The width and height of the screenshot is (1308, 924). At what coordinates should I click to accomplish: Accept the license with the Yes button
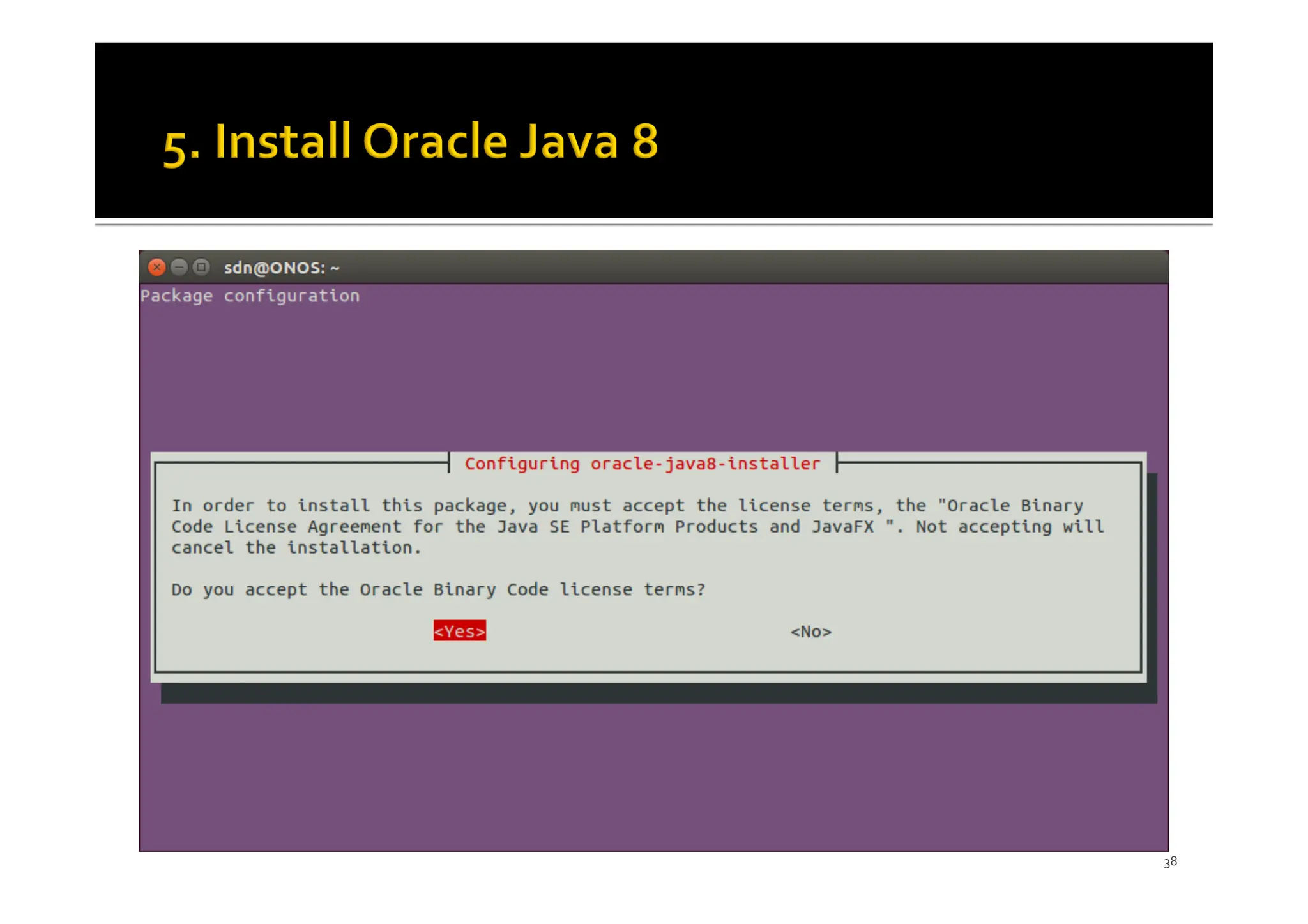pyautogui.click(x=459, y=631)
